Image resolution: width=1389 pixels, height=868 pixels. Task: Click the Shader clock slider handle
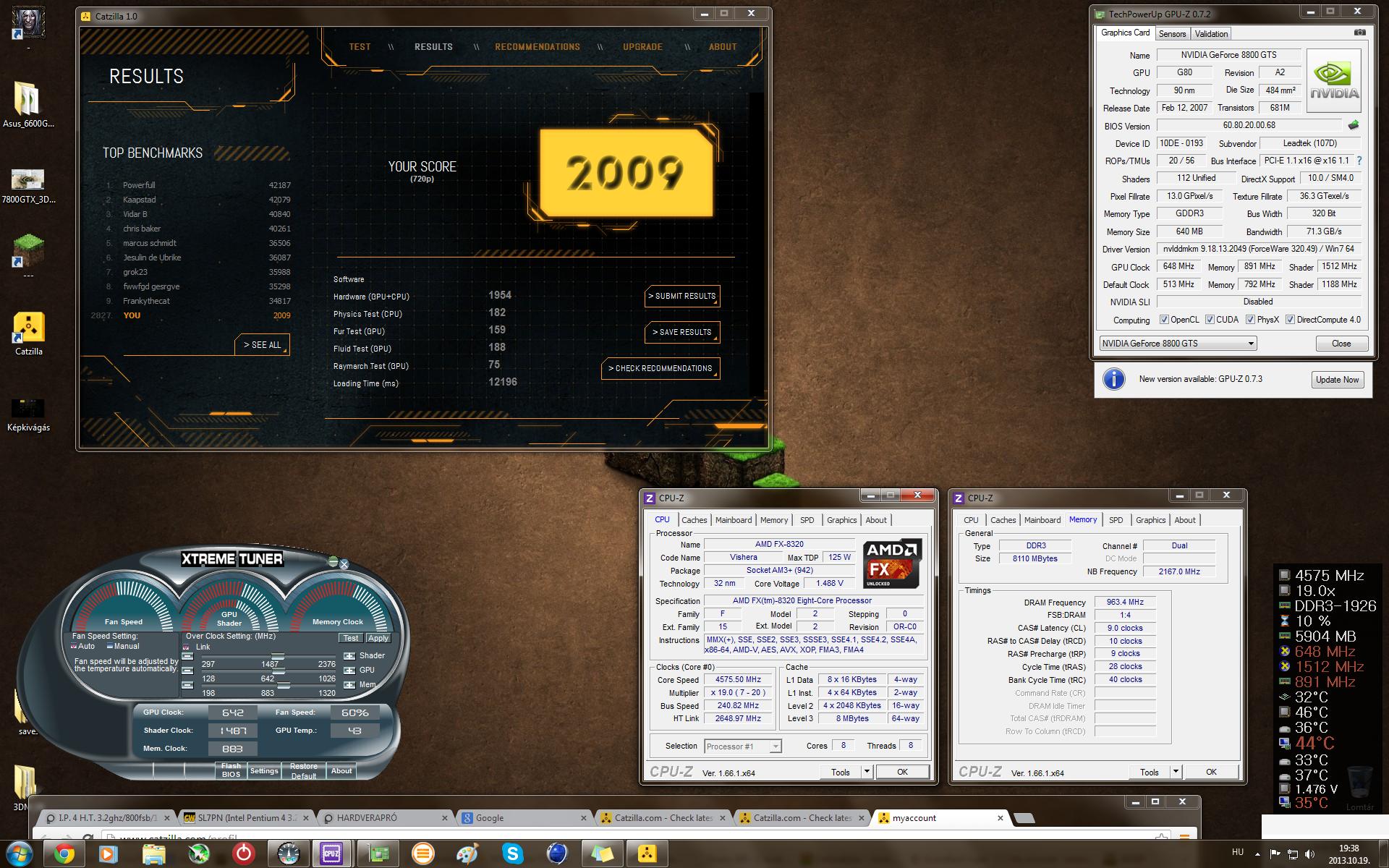click(277, 657)
